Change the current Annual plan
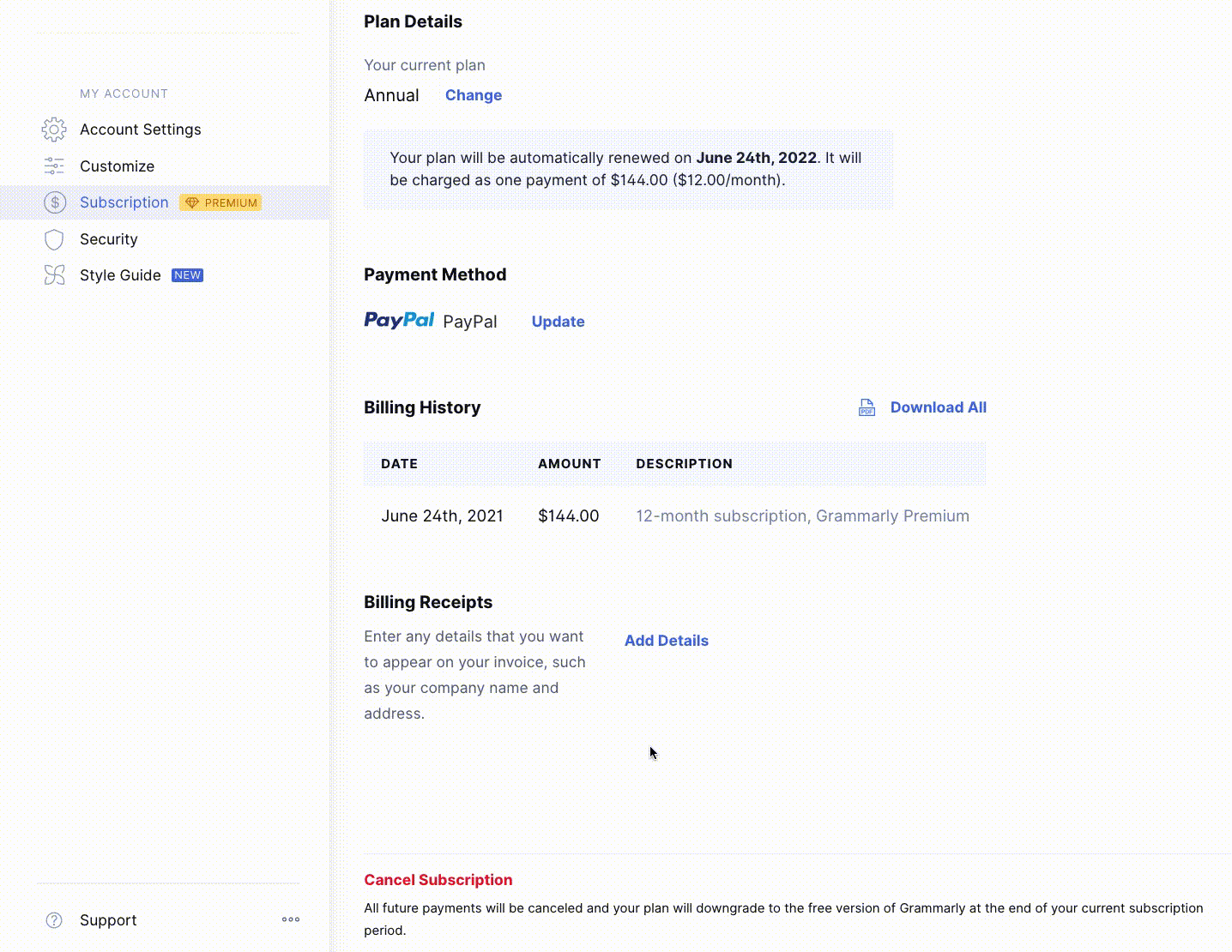The height and width of the screenshot is (952, 1232). [x=473, y=95]
